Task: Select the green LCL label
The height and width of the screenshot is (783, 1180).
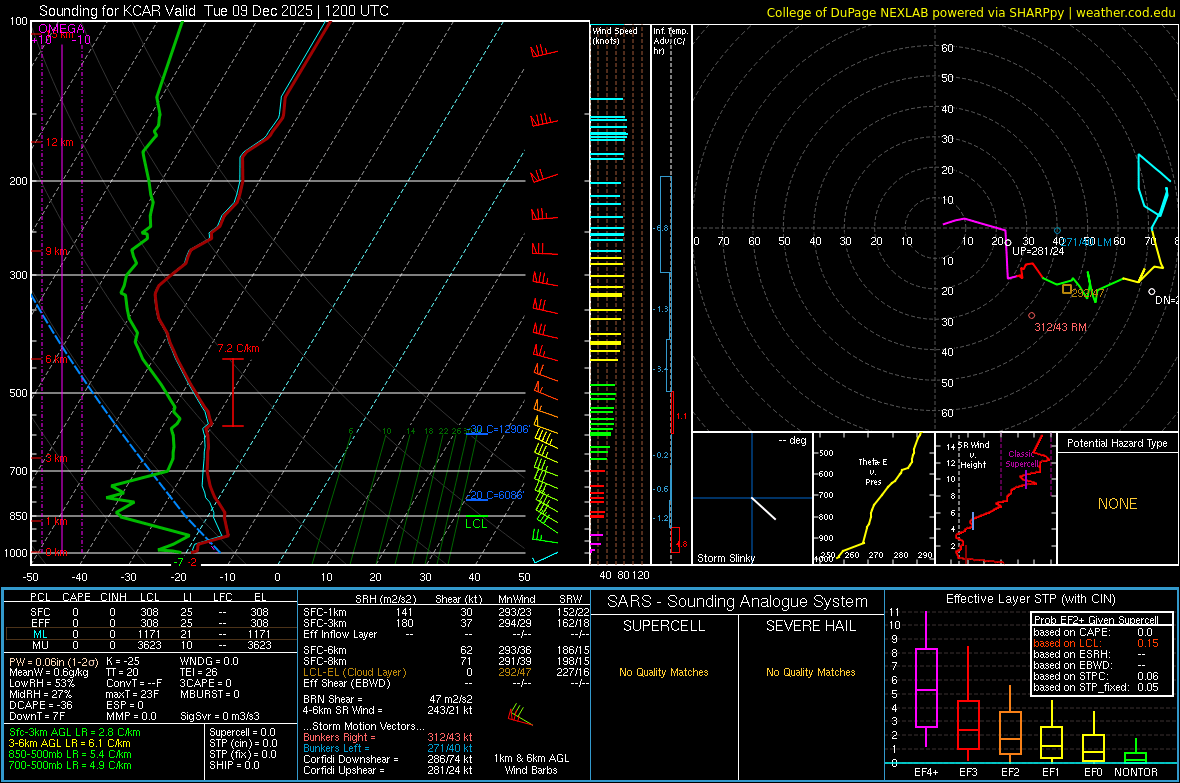Action: (x=476, y=524)
